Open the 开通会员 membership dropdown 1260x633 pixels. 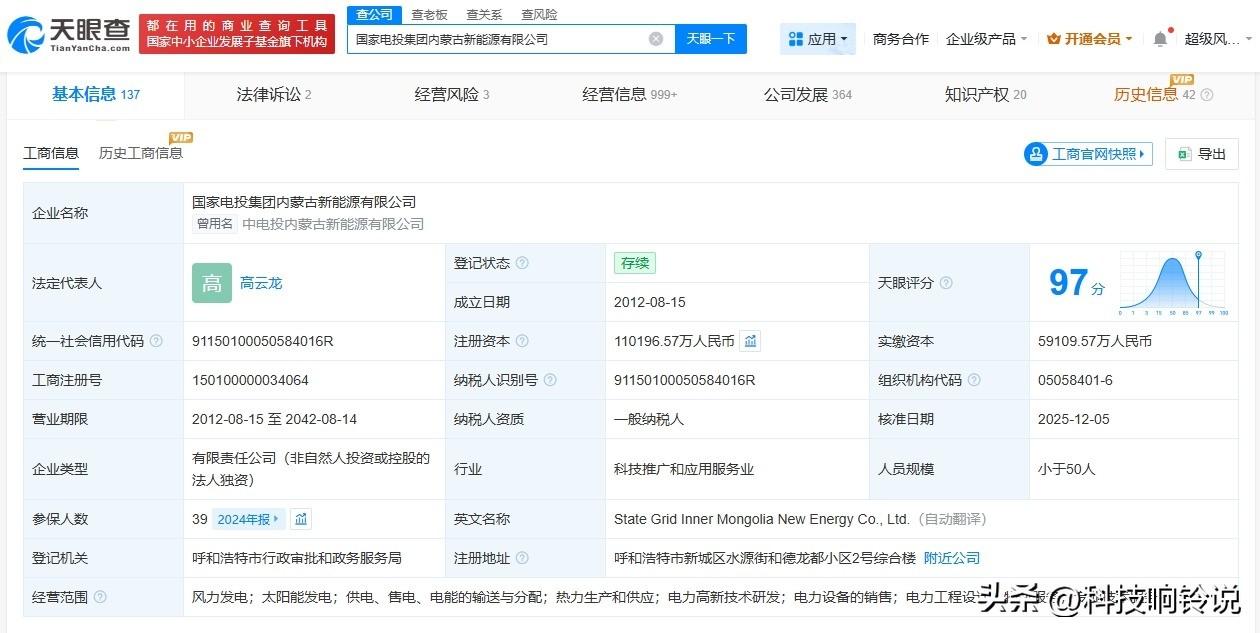click(1089, 39)
